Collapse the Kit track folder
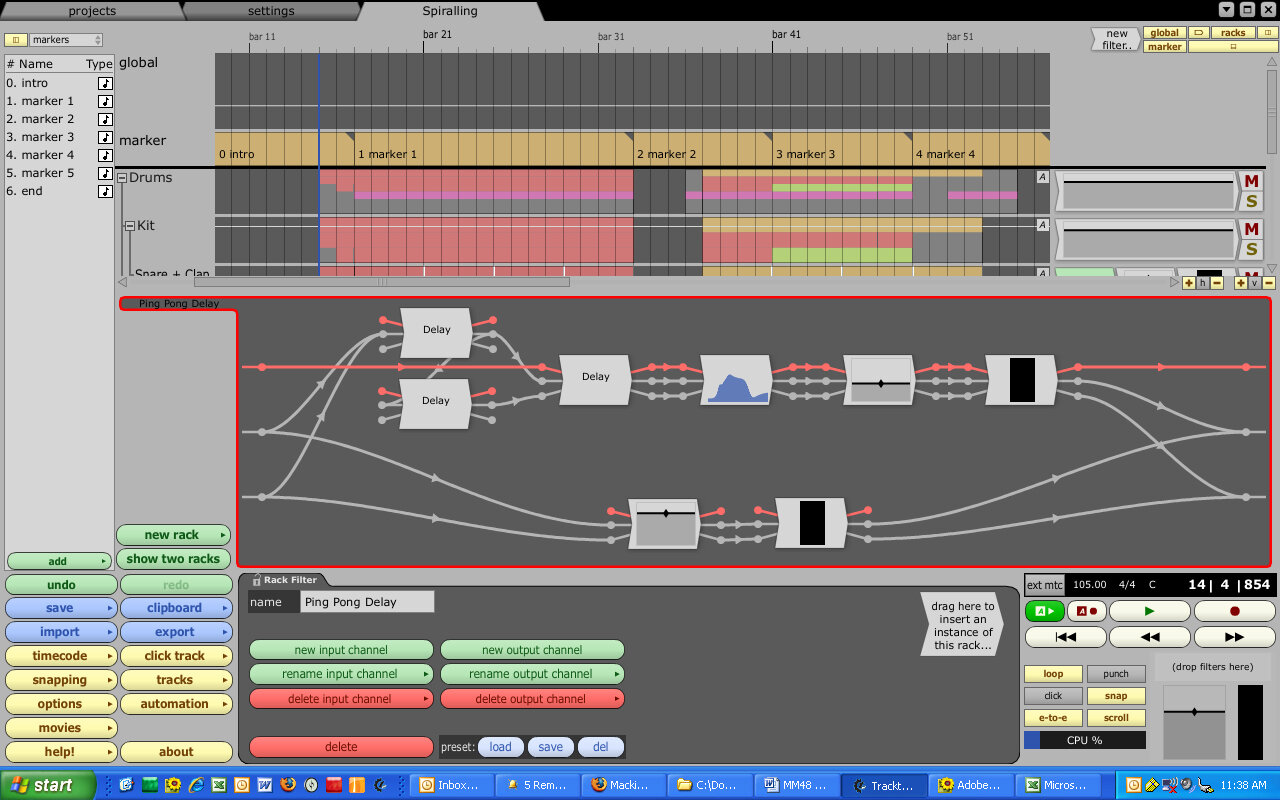This screenshot has width=1280, height=800. pos(129,226)
